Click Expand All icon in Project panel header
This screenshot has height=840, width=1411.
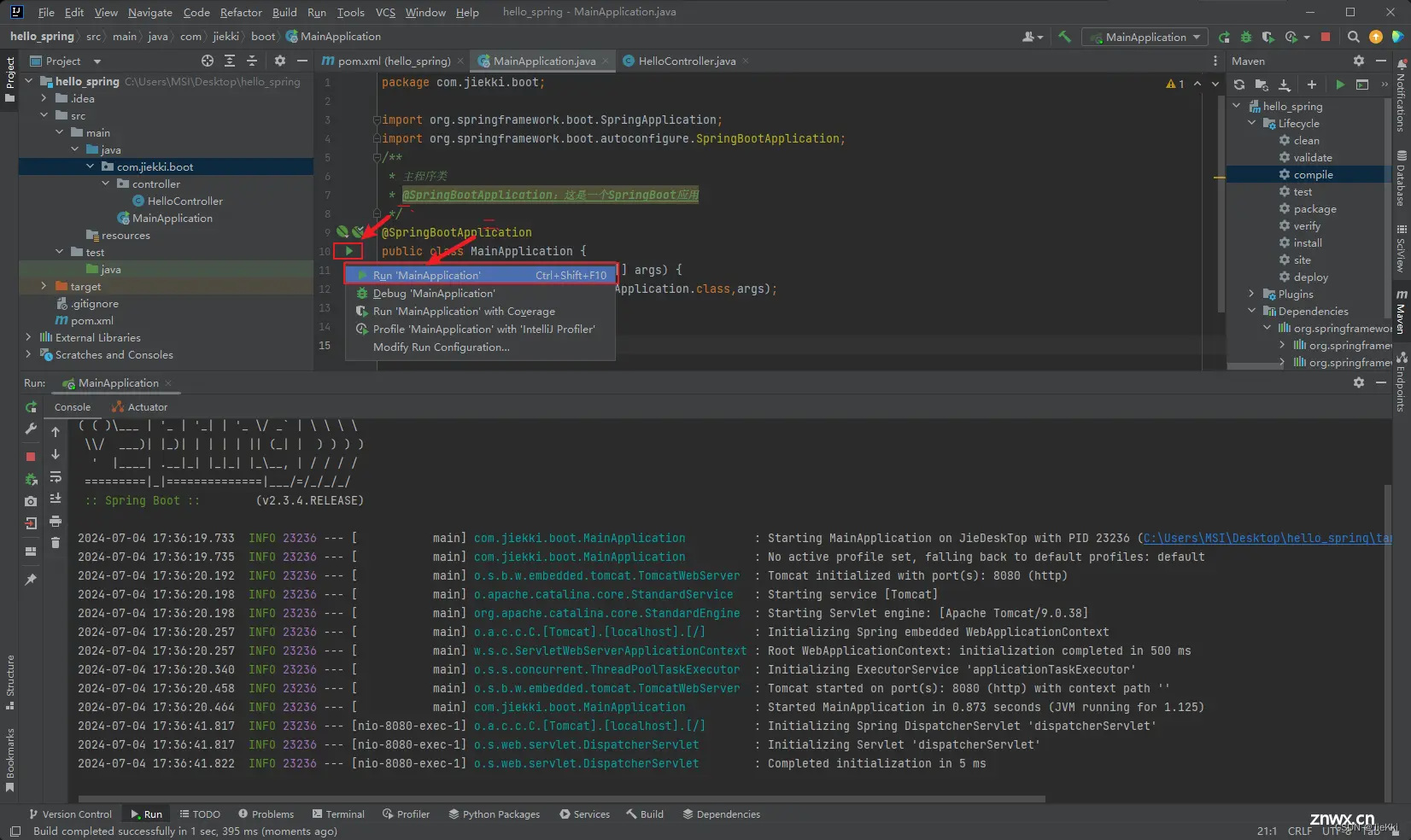(x=230, y=61)
